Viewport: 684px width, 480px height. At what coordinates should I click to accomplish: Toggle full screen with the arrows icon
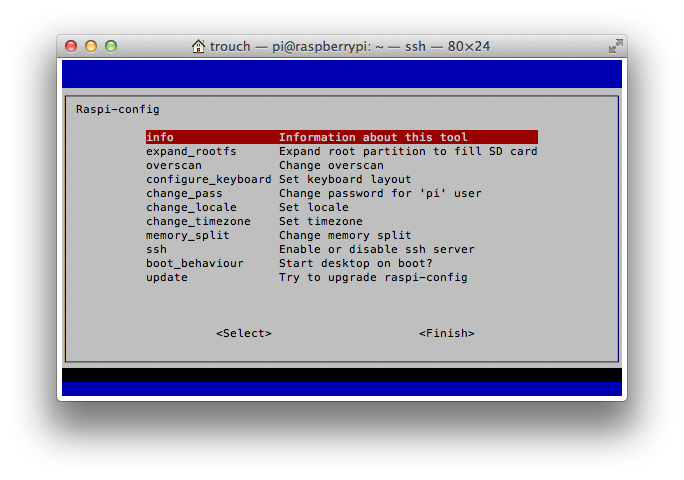[x=616, y=46]
